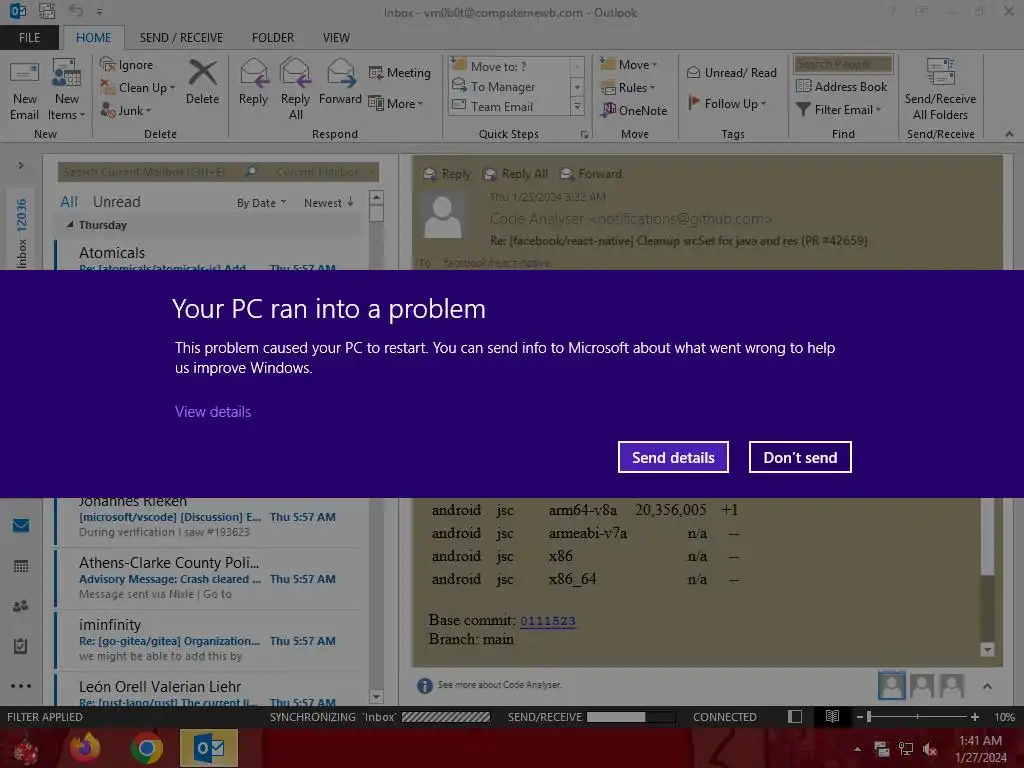Viewport: 1024px width, 768px height.
Task: Click the zoom out minus button
Action: 860,716
